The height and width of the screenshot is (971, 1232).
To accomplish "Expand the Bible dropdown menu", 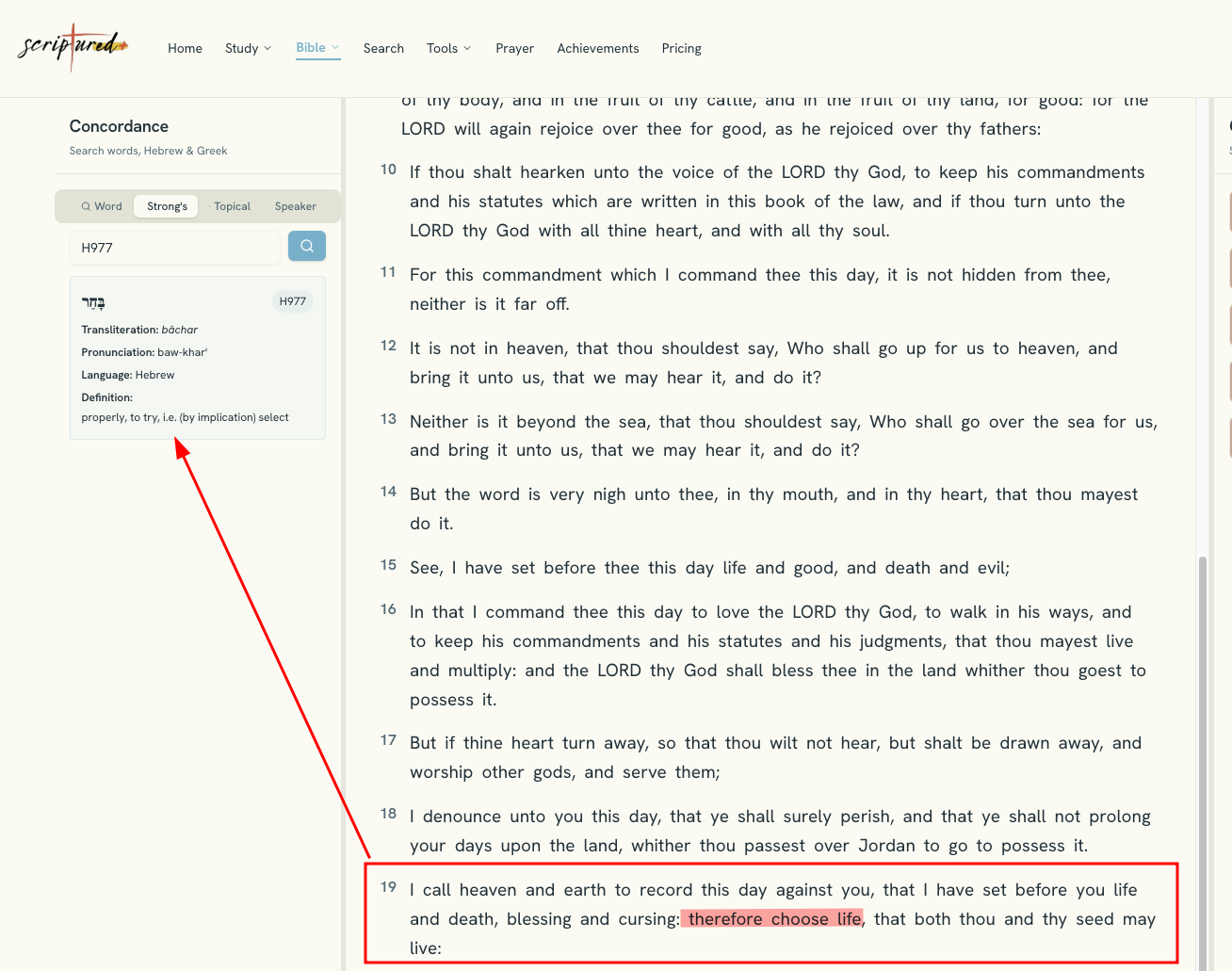I will click(x=317, y=48).
